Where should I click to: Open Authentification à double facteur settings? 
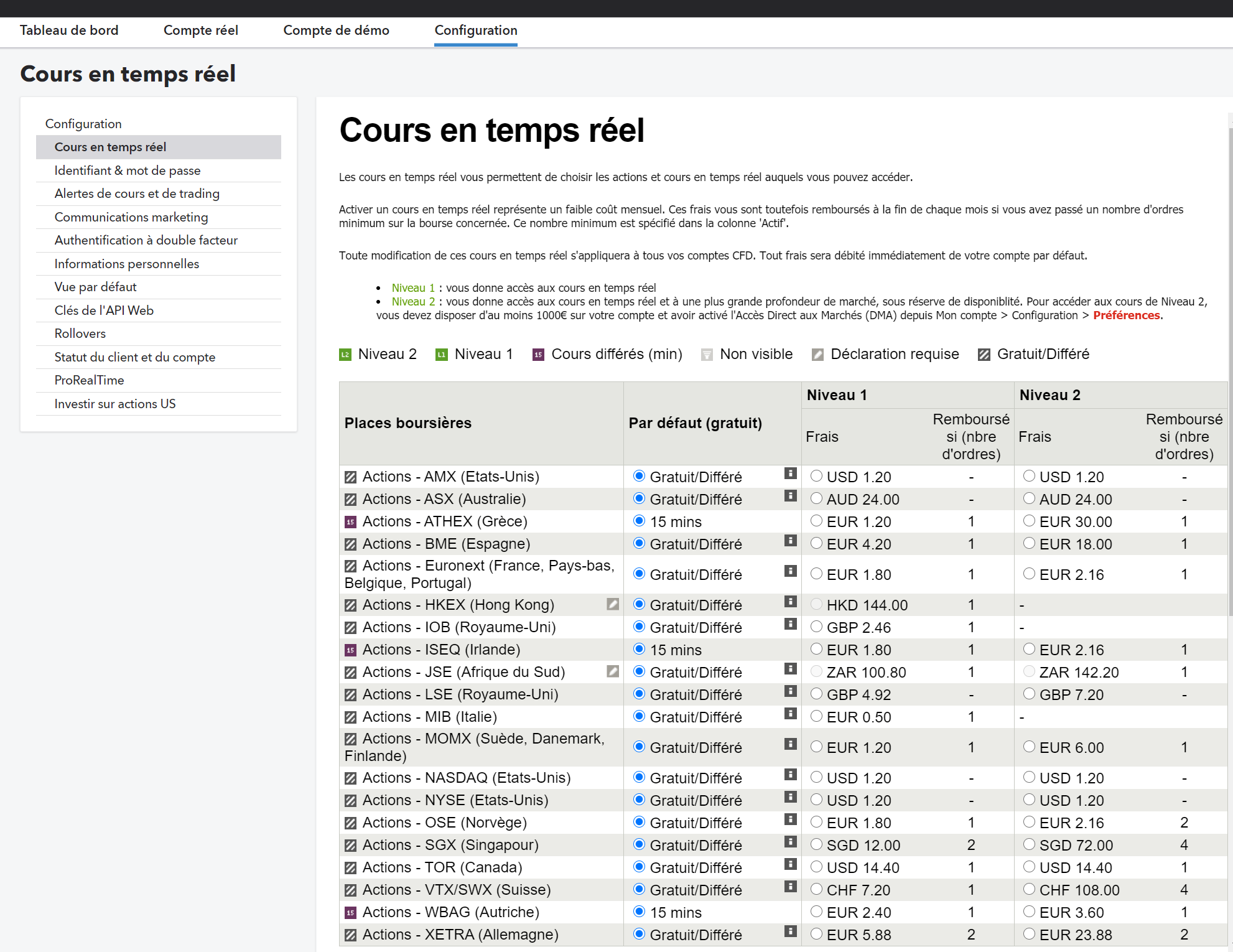[x=146, y=240]
